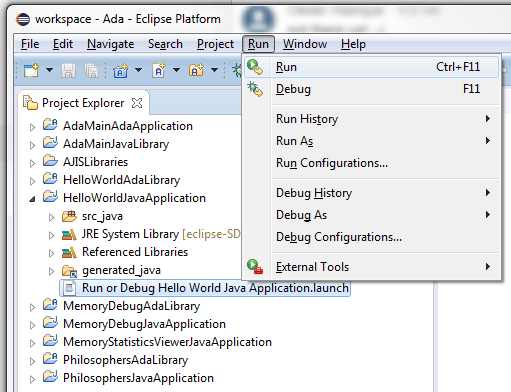Click the launch file icon
The width and height of the screenshot is (511, 392).
(x=69, y=288)
